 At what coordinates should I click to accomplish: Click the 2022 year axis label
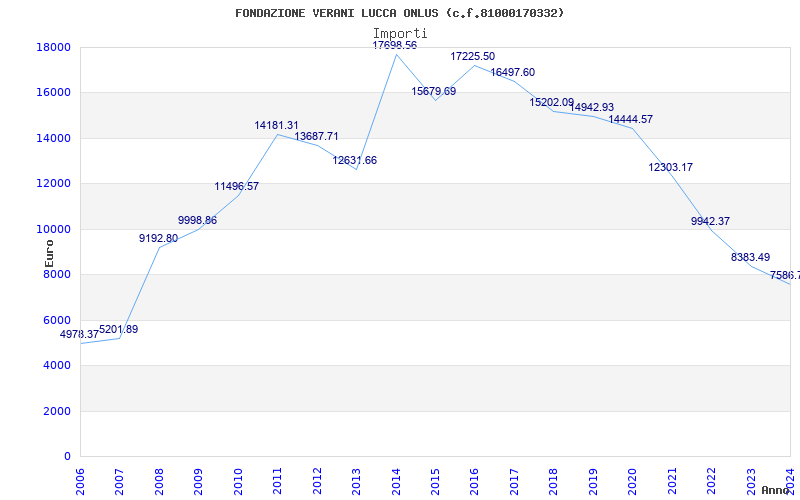point(712,481)
